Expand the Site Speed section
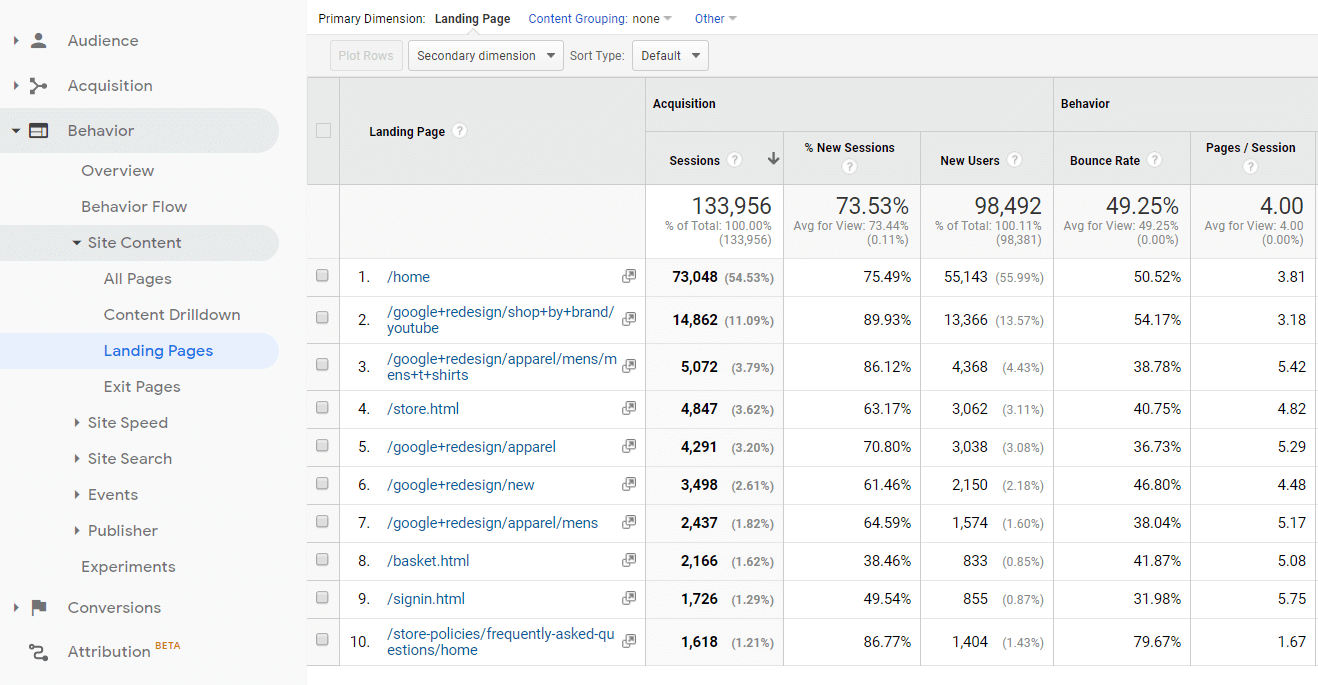This screenshot has height=685, width=1318. tap(127, 423)
